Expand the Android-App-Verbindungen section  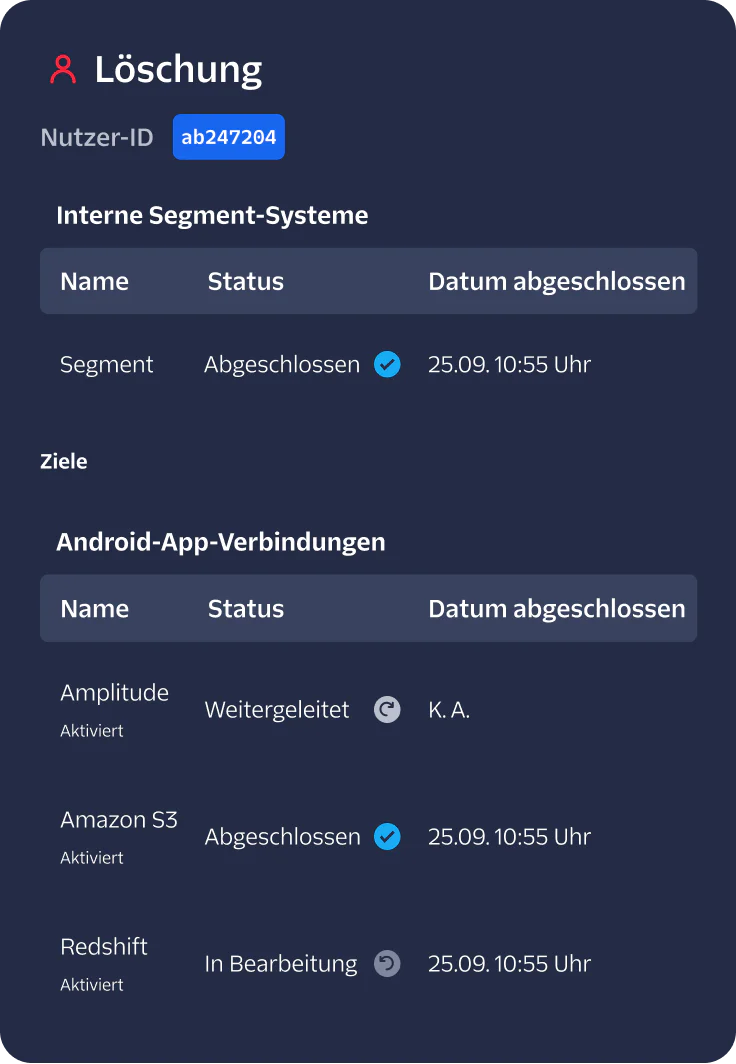click(x=221, y=541)
